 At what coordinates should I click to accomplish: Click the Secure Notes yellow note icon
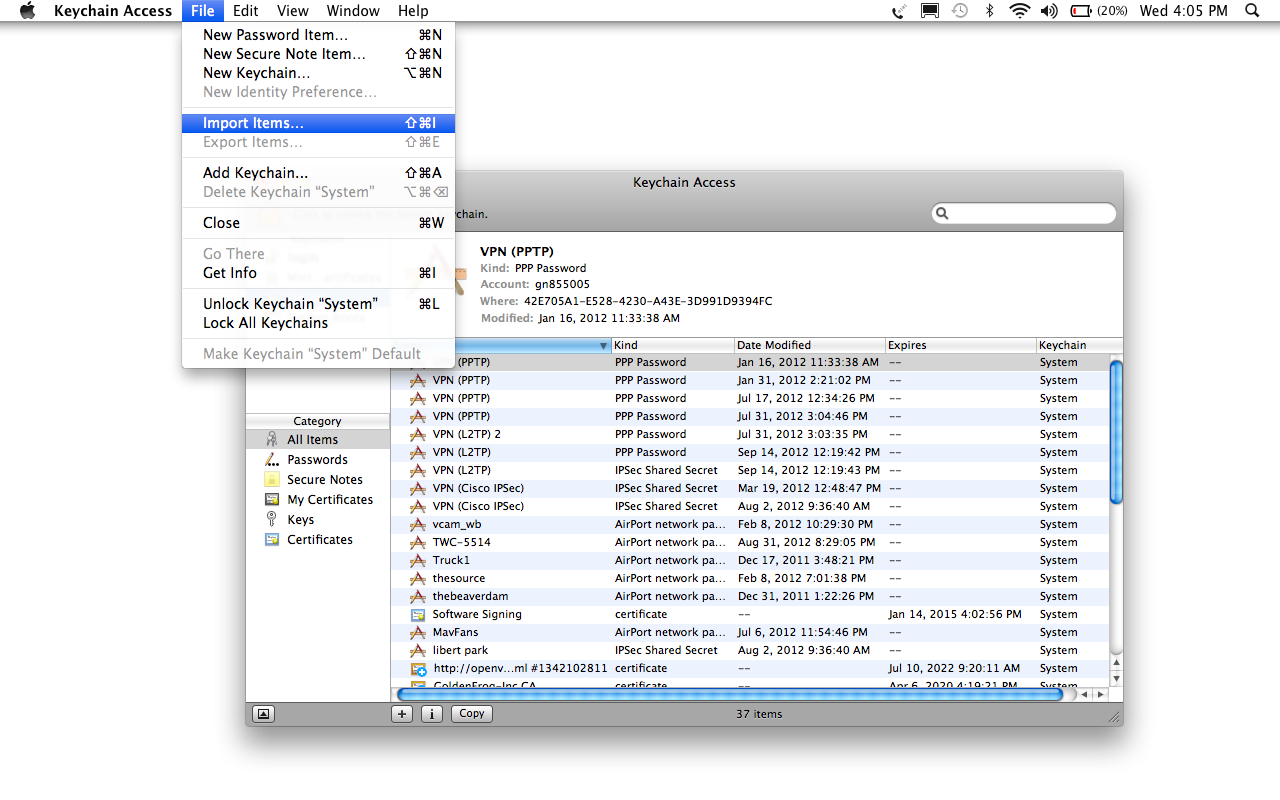(x=271, y=479)
